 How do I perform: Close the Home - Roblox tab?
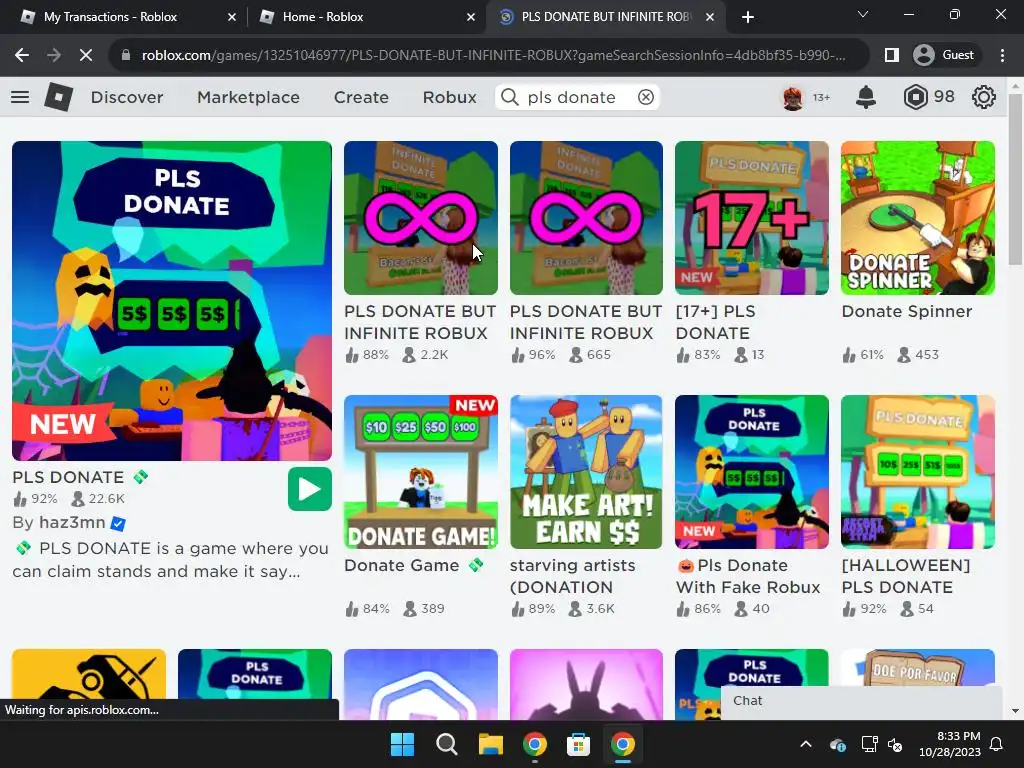coord(471,17)
